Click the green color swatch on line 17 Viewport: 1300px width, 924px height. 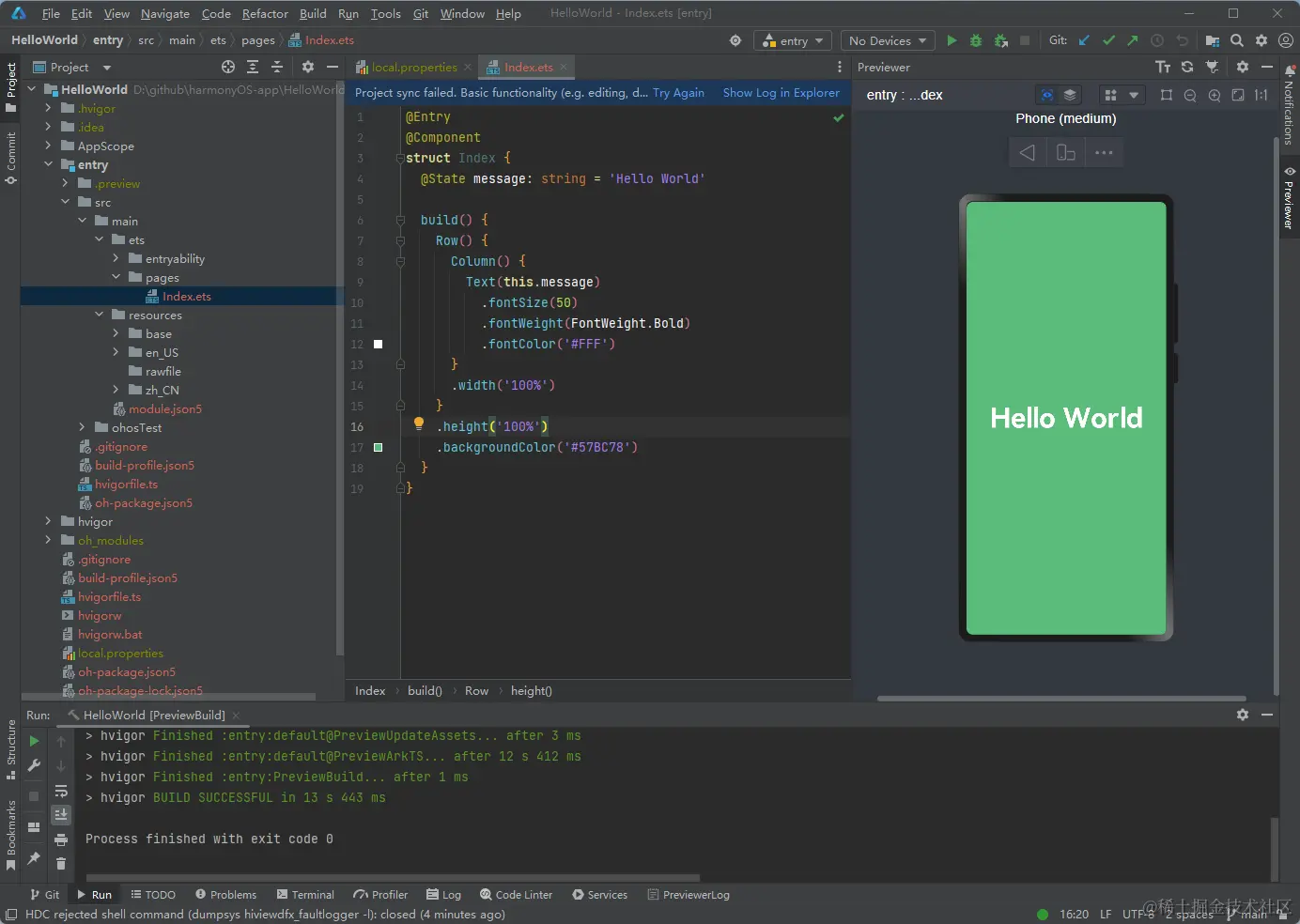click(x=379, y=448)
